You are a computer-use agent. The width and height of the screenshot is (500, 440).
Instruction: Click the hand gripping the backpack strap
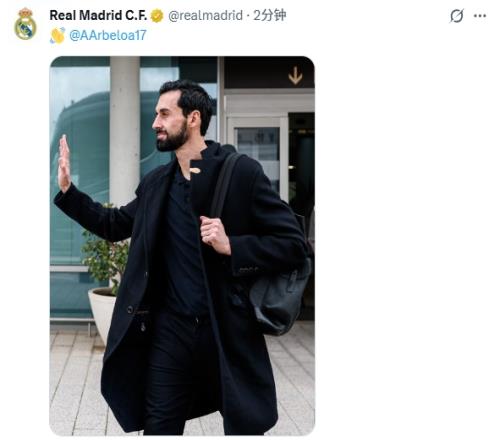(x=215, y=234)
